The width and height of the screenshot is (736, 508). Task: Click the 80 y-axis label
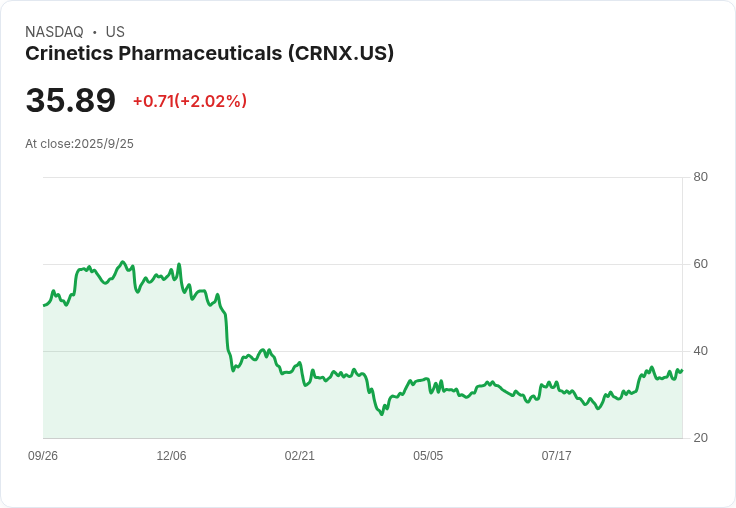700,177
